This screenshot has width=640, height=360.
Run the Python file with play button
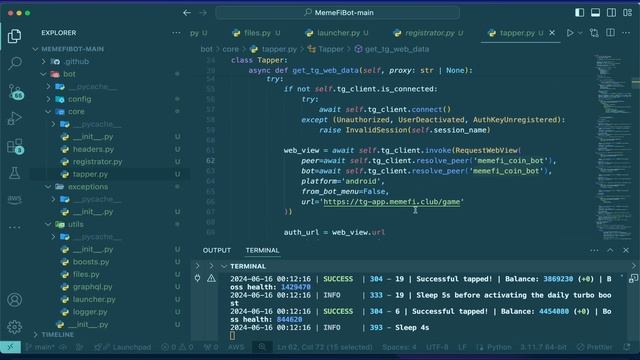click(570, 33)
